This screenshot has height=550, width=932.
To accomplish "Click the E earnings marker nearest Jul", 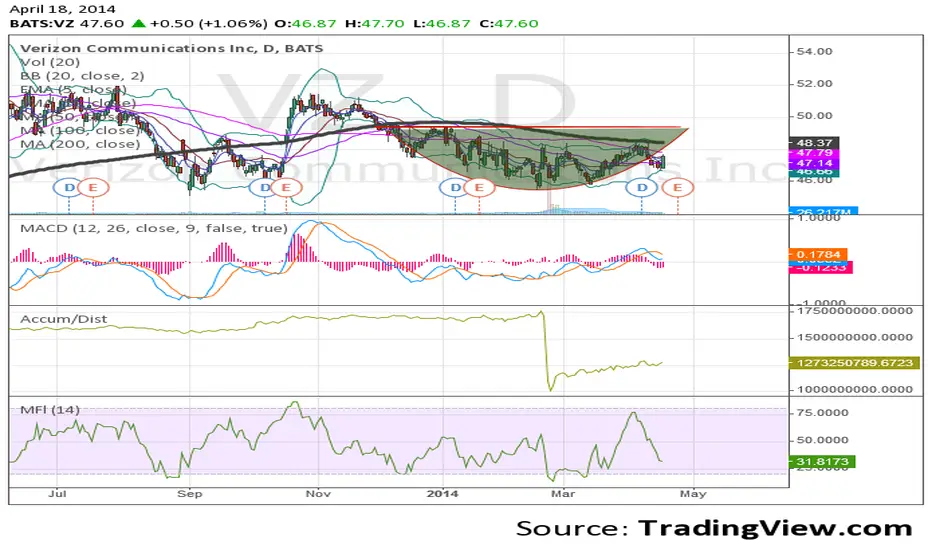I will (93, 188).
